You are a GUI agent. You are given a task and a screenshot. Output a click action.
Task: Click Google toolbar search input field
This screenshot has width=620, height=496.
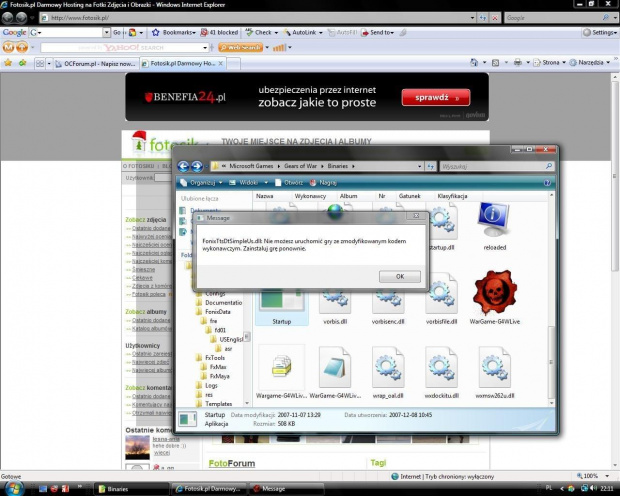71,32
